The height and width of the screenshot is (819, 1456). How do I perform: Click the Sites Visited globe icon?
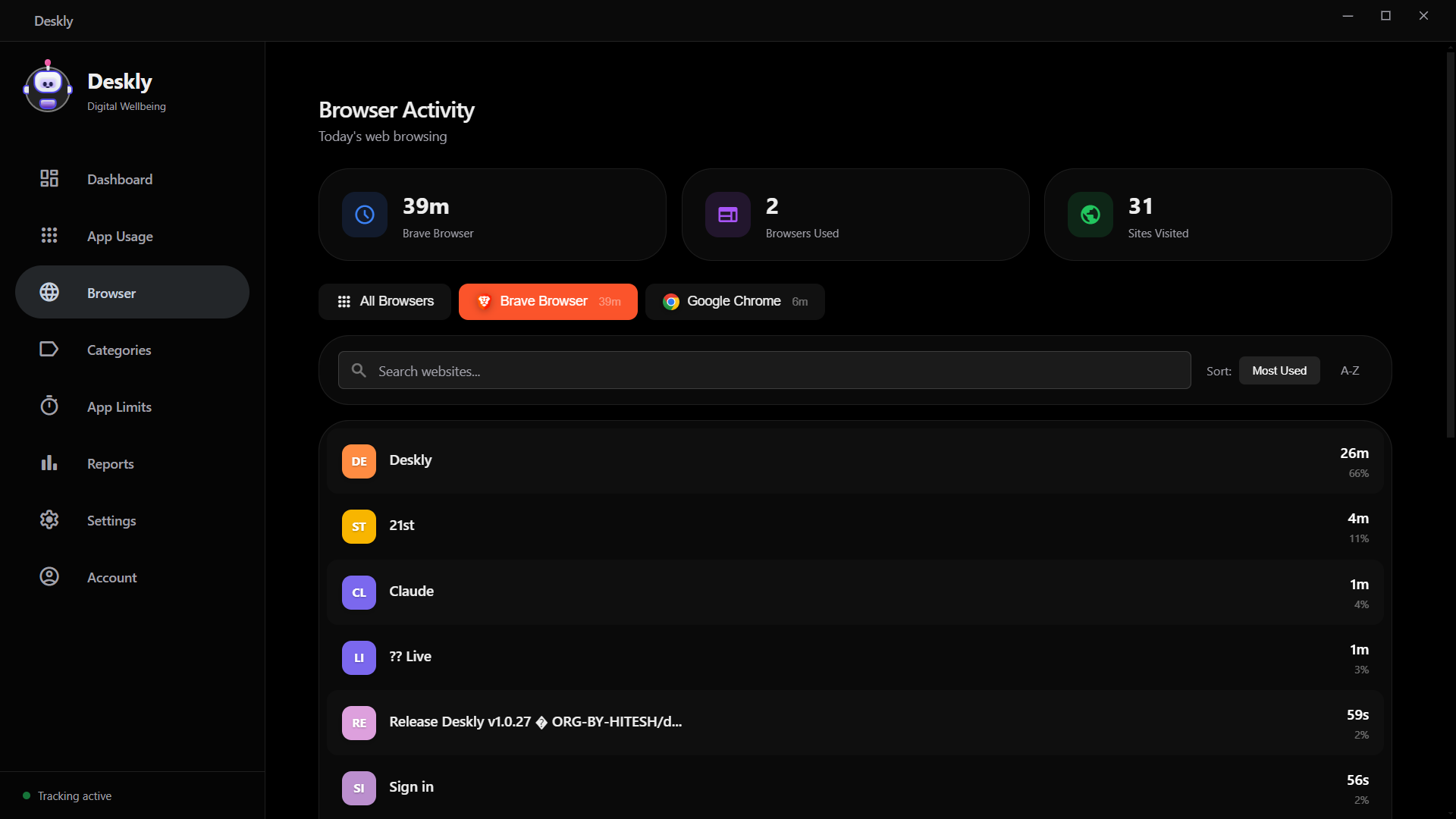1090,215
